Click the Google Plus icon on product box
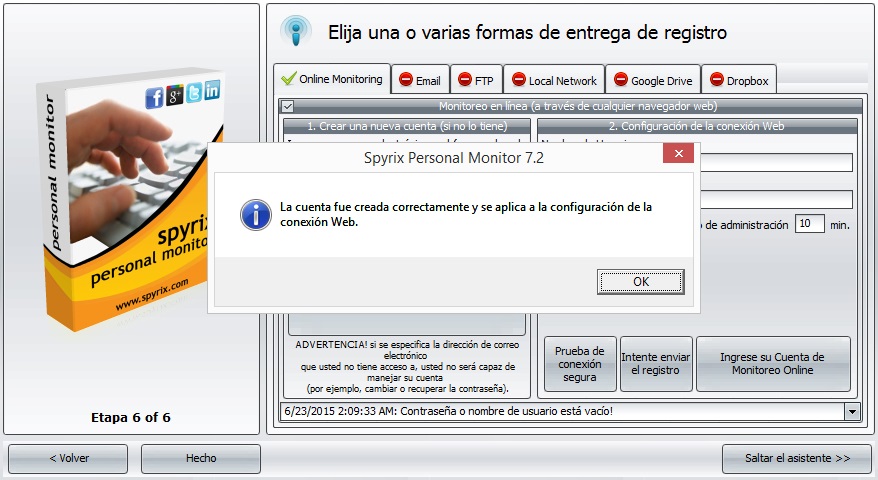The image size is (878, 480). [175, 95]
